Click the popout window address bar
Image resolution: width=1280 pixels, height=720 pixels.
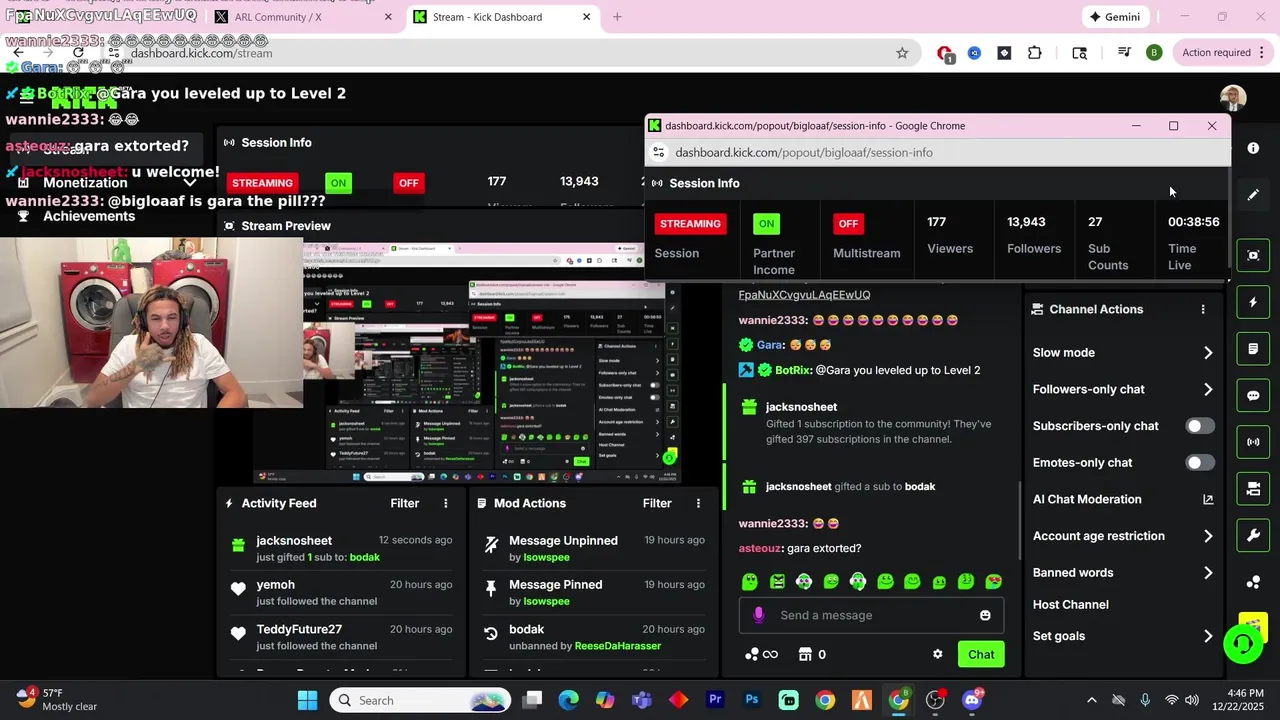[x=937, y=152]
